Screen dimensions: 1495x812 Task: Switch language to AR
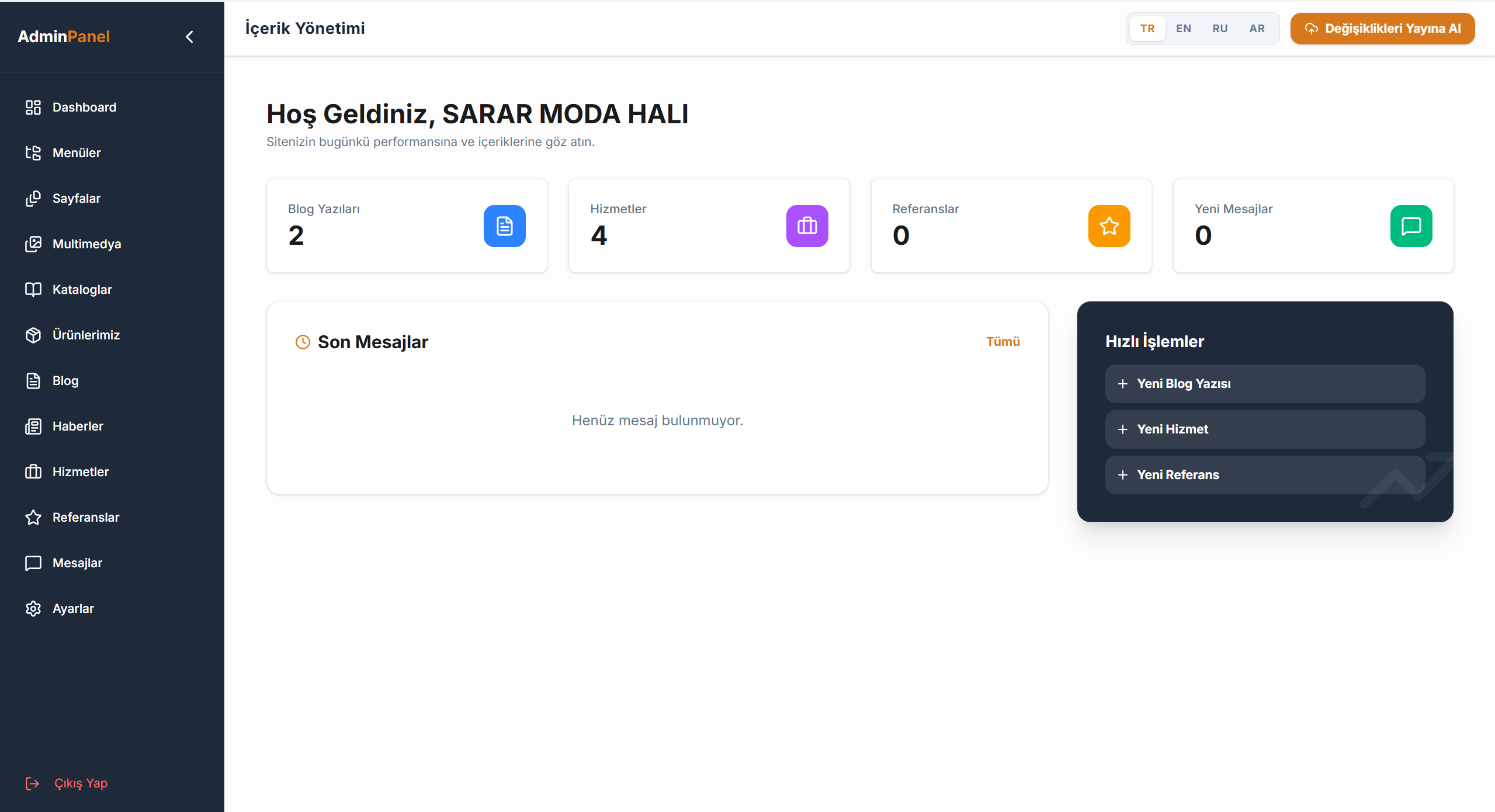coord(1257,29)
